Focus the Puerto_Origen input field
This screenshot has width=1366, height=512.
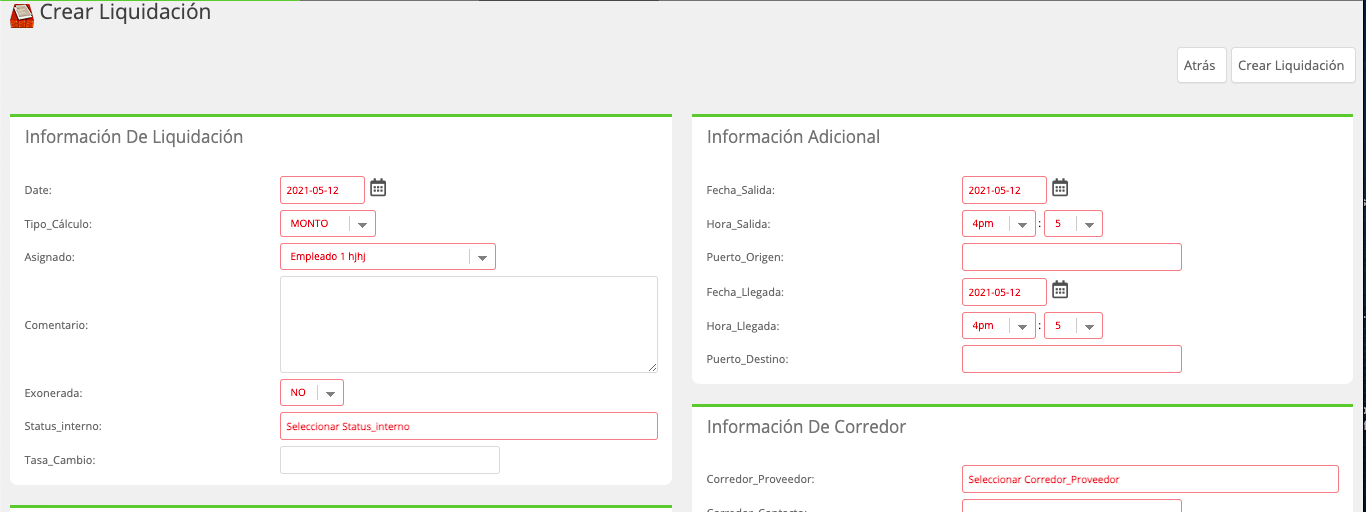[1072, 257]
